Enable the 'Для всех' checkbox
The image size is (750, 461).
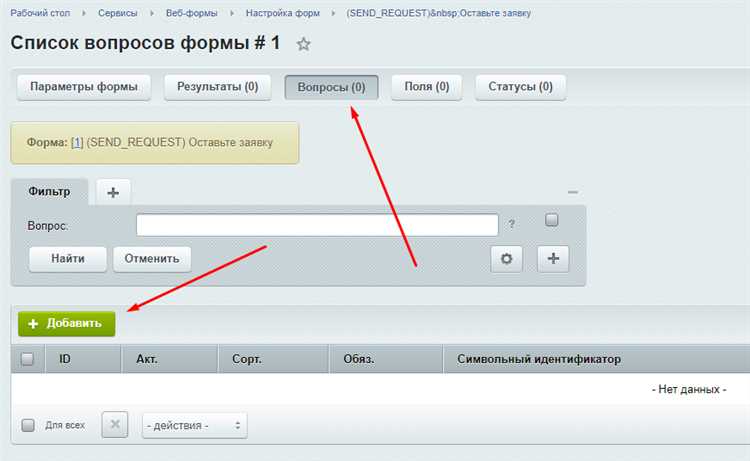(28, 425)
